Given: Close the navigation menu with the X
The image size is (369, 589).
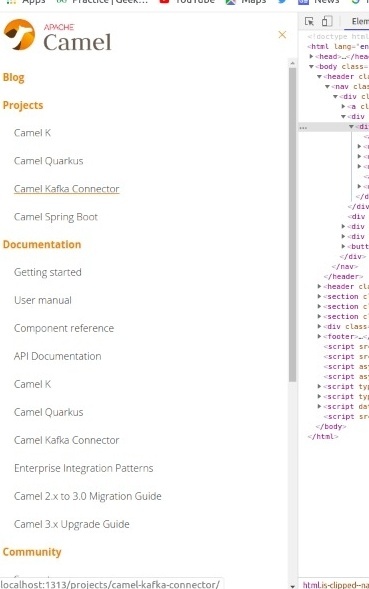Looking at the screenshot, I should tap(282, 35).
